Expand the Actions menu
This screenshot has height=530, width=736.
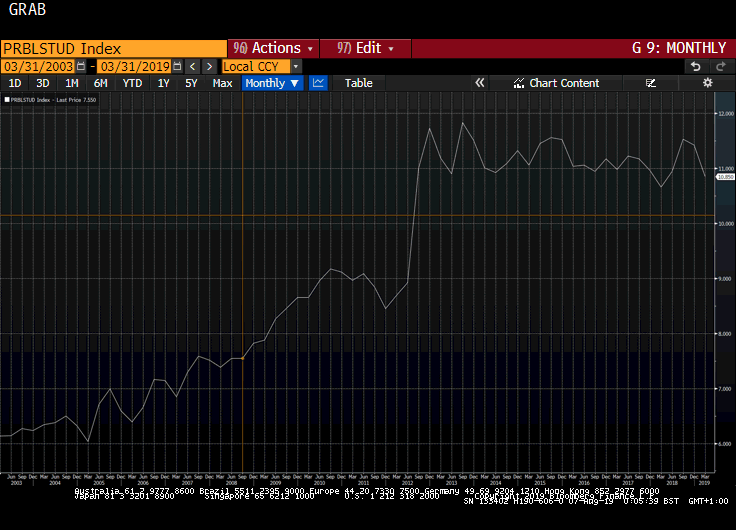pos(273,48)
